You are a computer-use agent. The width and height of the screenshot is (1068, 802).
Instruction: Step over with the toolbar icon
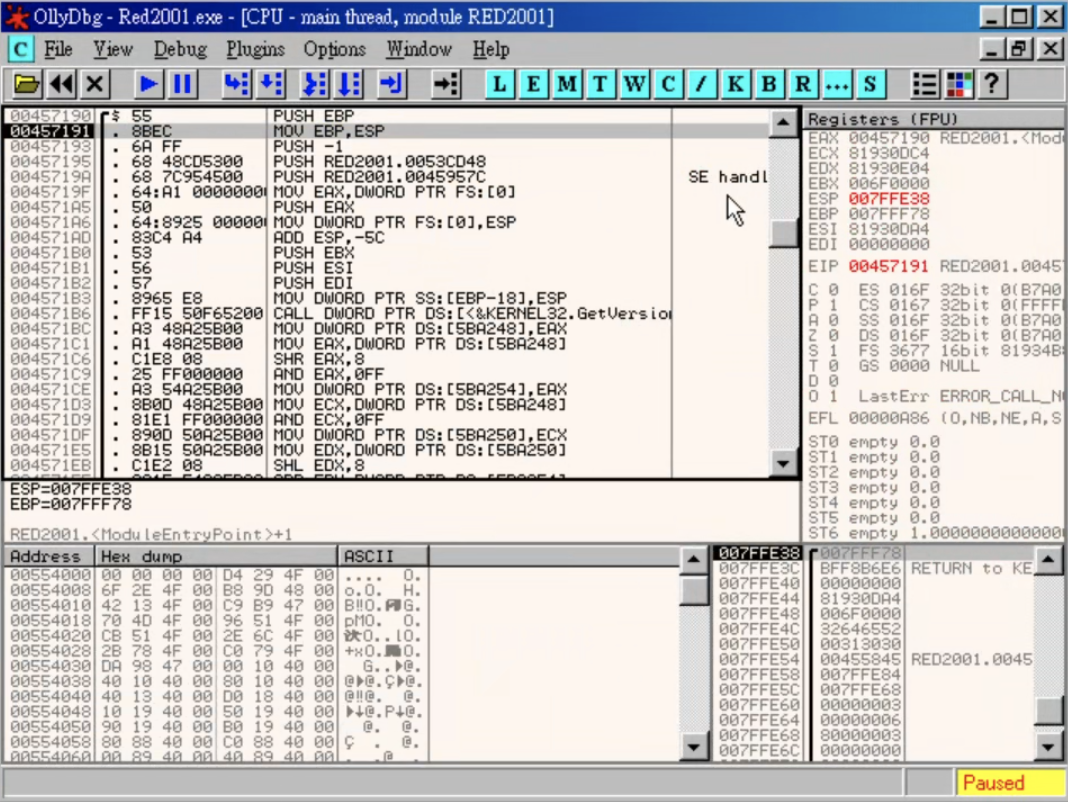point(271,84)
